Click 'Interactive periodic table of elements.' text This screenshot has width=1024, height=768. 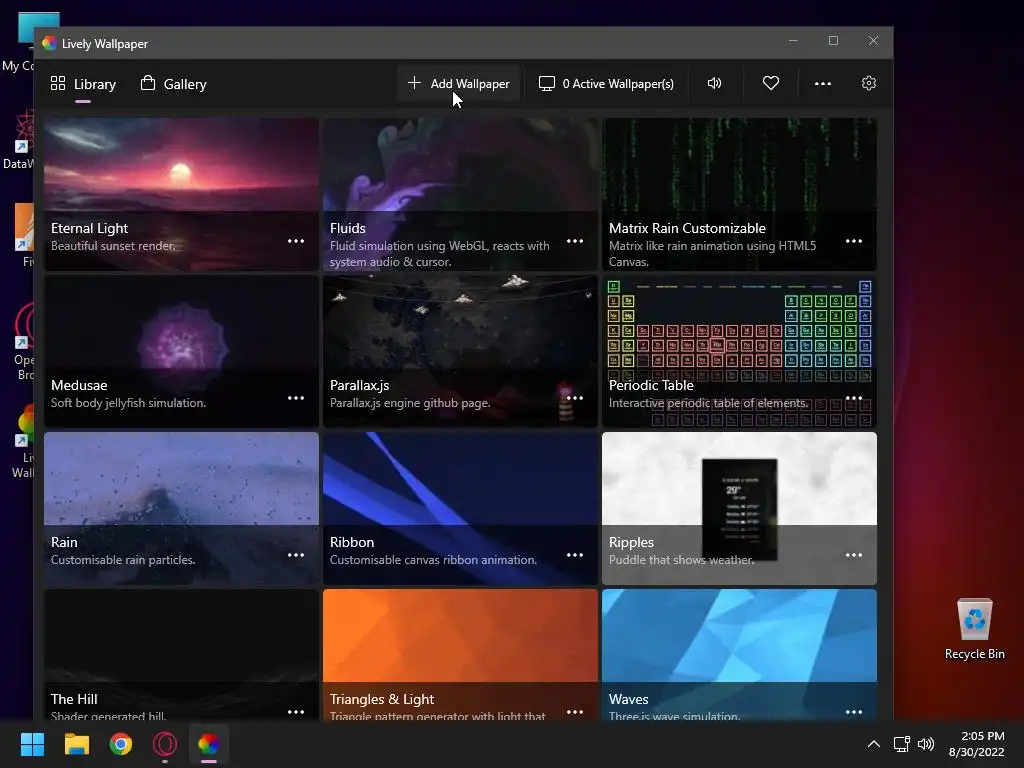[x=709, y=403]
